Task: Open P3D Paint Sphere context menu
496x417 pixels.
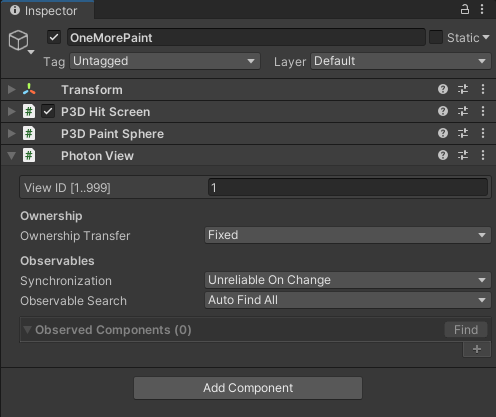Action: click(483, 133)
